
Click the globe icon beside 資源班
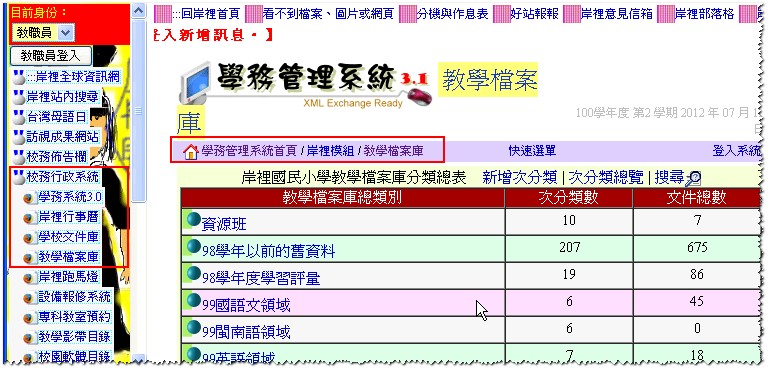[193, 220]
